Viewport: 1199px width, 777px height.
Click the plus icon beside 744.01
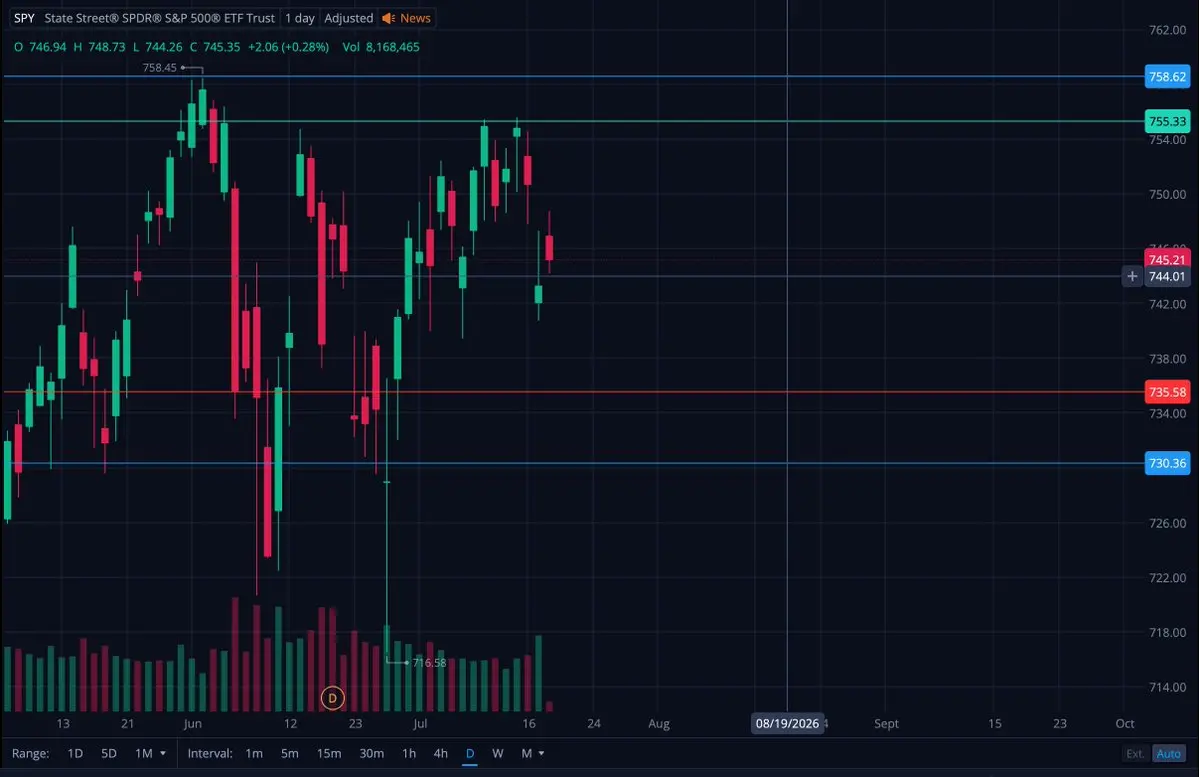tap(1132, 276)
